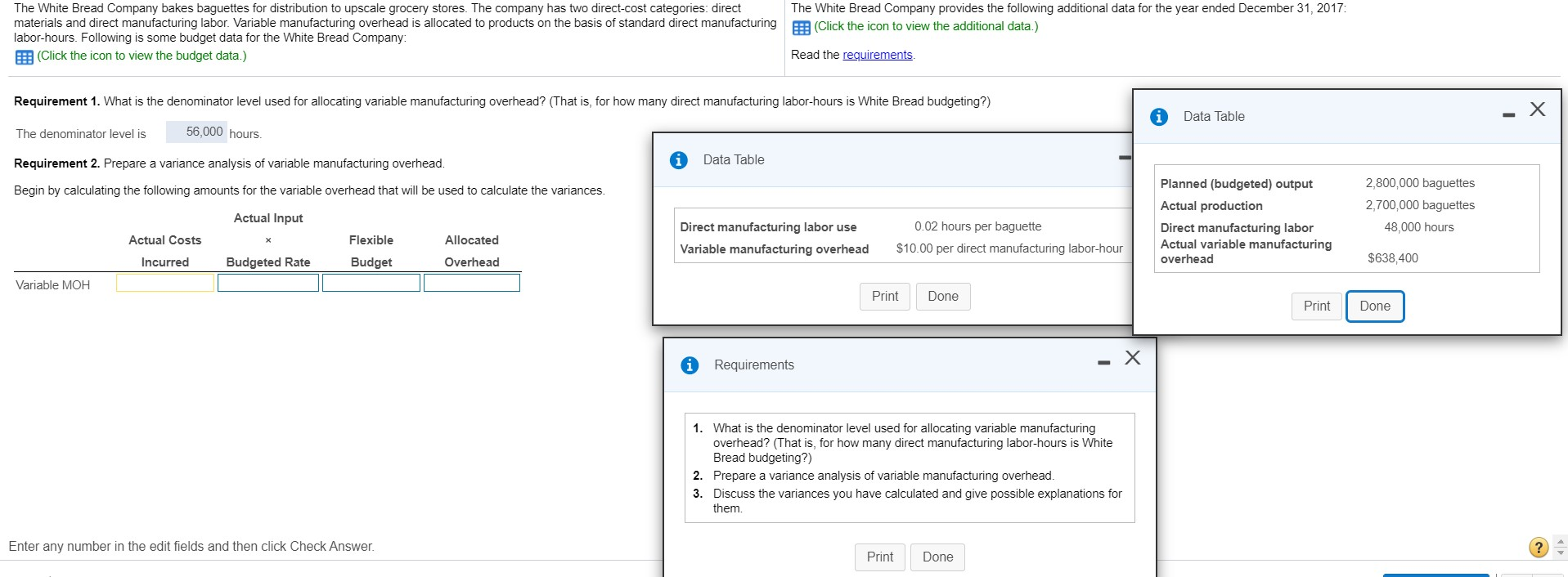Minimize the Requirements dialog
Viewport: 1568px width, 577px height.
[1104, 362]
